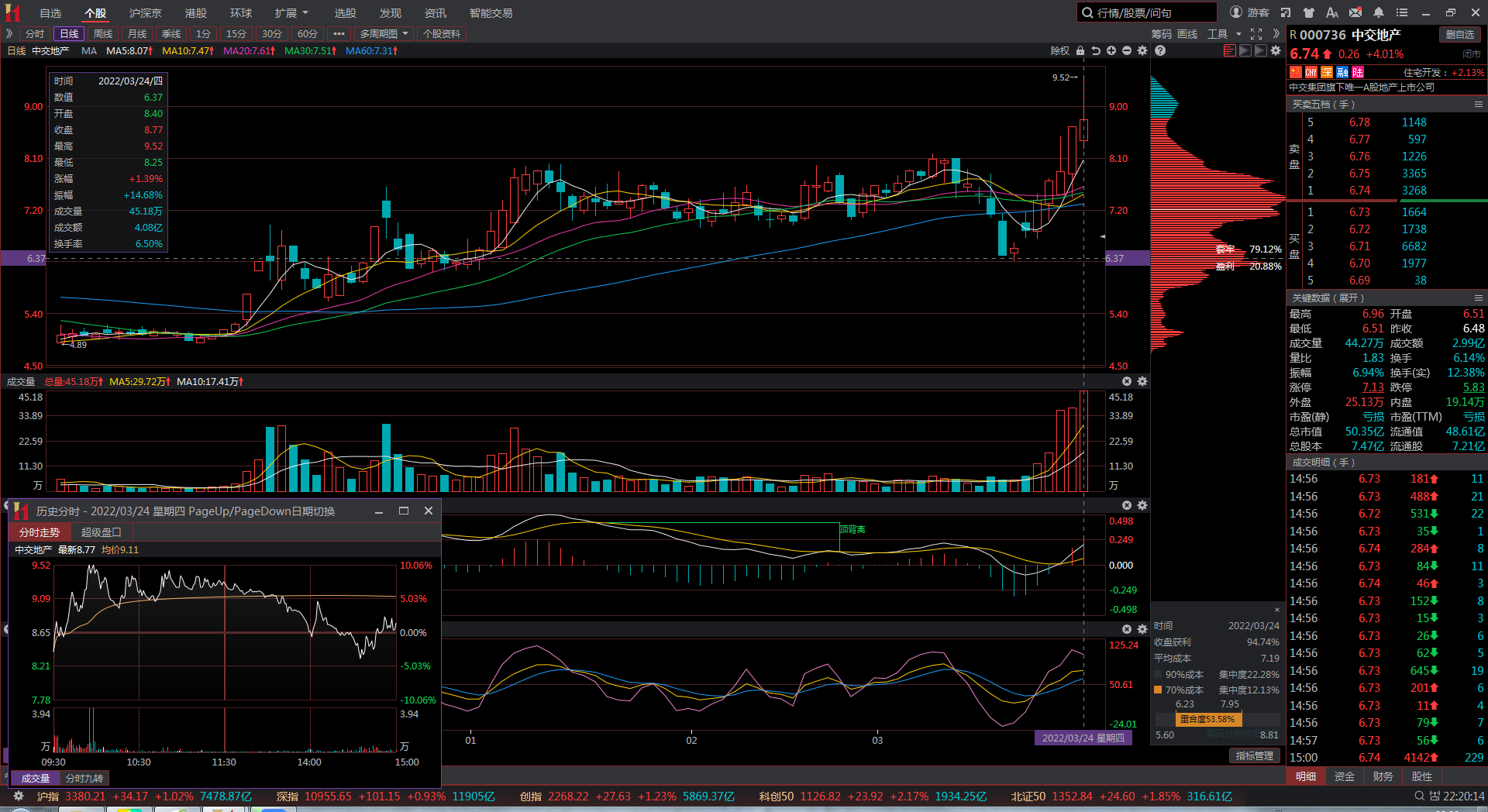Open the main list menu icon
The height and width of the screenshot is (812, 1488).
tap(1402, 12)
